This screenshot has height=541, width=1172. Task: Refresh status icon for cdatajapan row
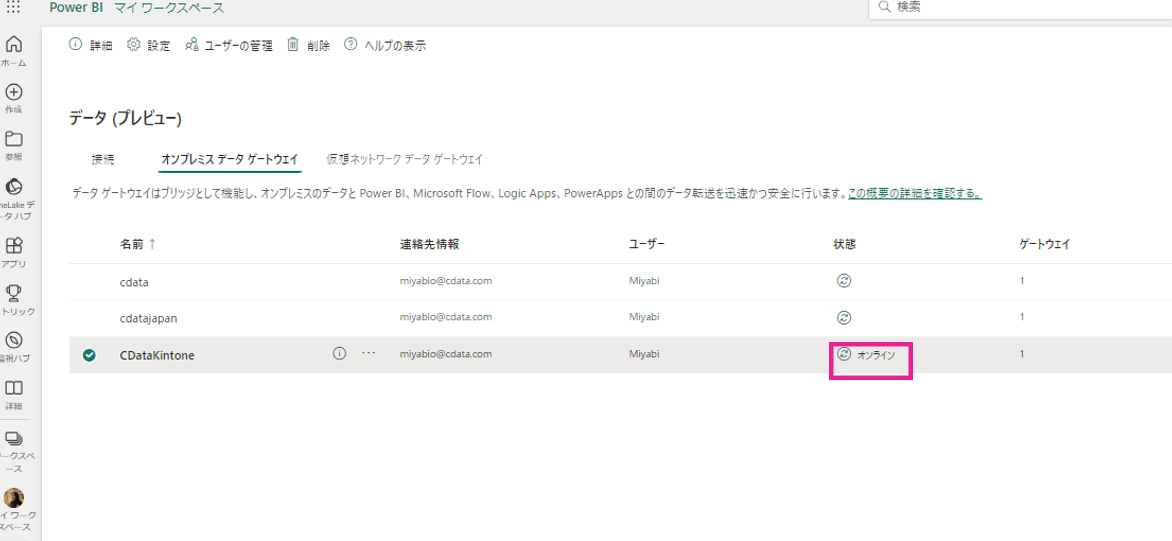(x=844, y=318)
